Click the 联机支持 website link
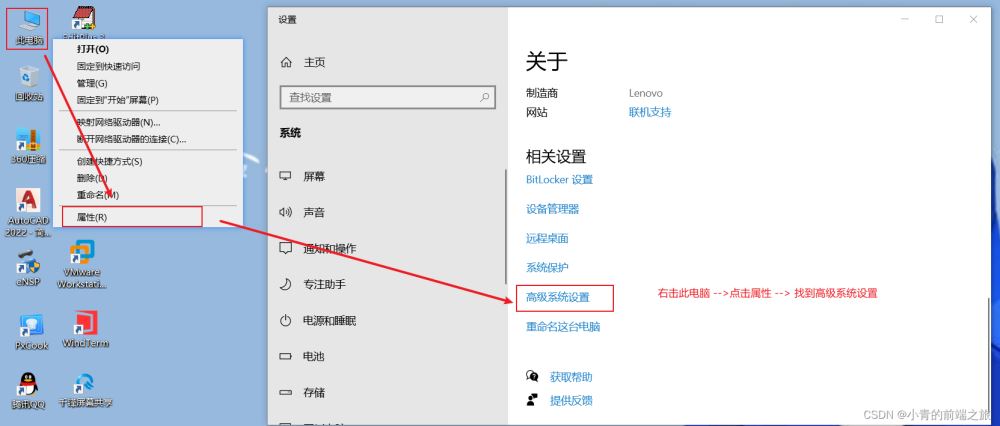Viewport: 1000px width, 426px height. [649, 112]
